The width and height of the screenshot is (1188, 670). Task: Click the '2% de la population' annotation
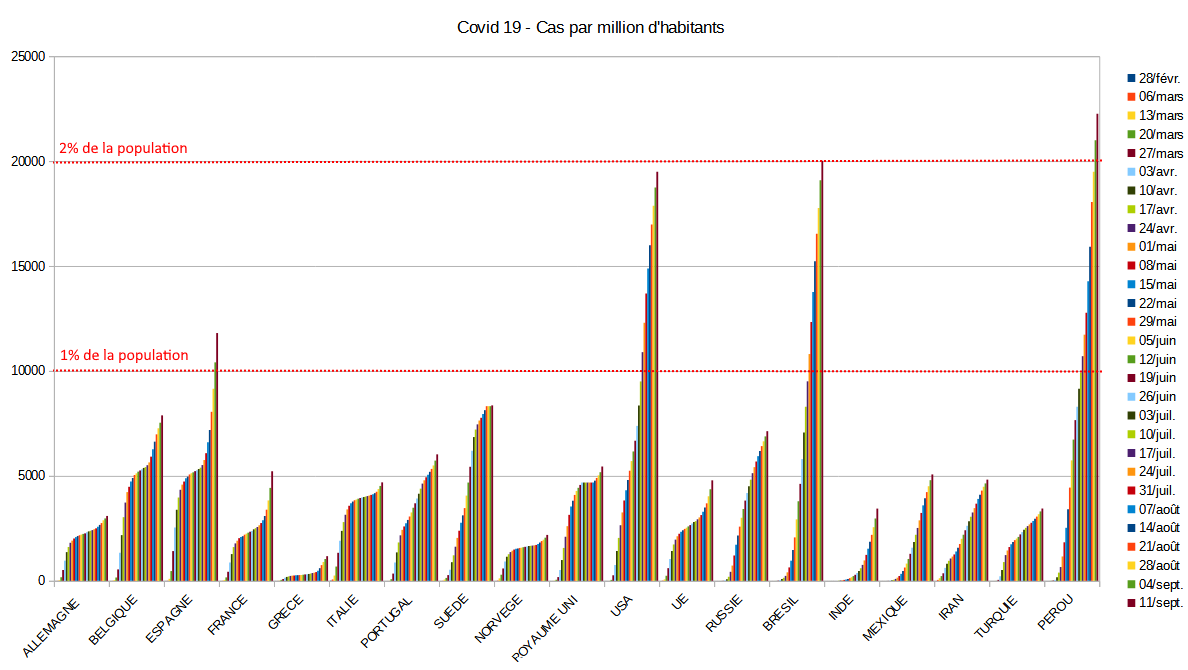click(123, 149)
